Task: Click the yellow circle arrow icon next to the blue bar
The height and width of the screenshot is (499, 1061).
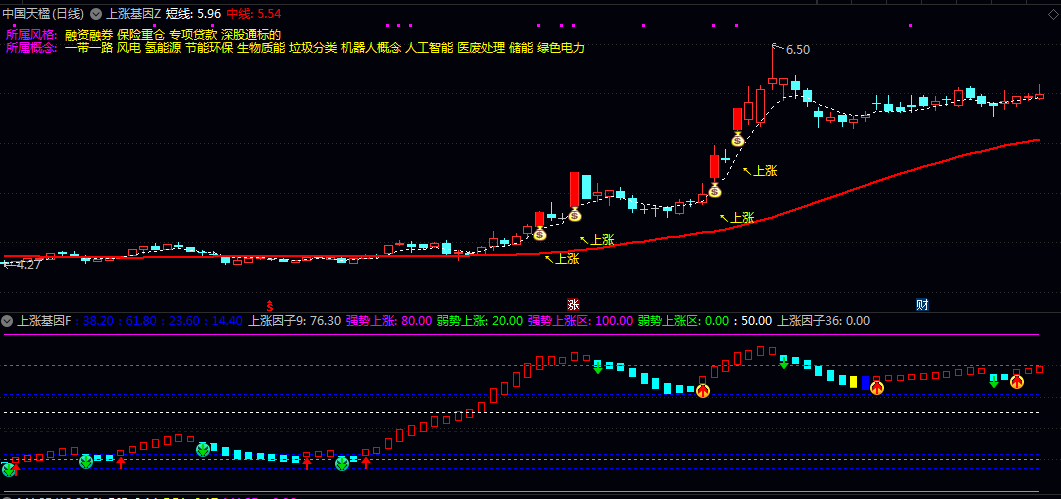Action: pos(877,388)
